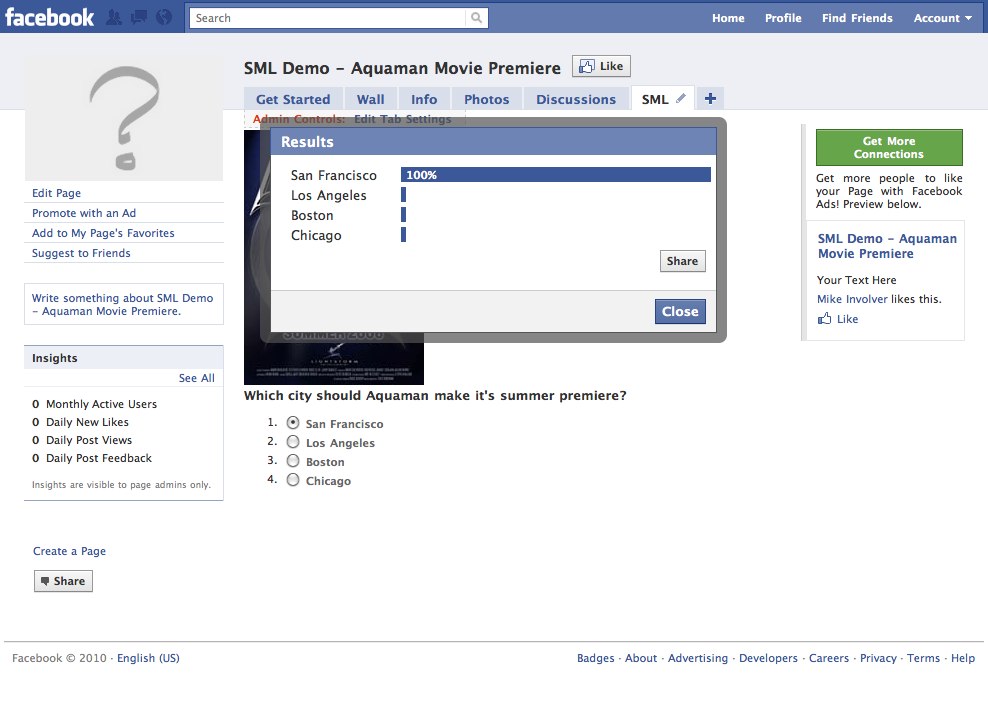Image resolution: width=988 pixels, height=702 pixels.
Task: Open the Account dropdown menu
Action: click(943, 18)
